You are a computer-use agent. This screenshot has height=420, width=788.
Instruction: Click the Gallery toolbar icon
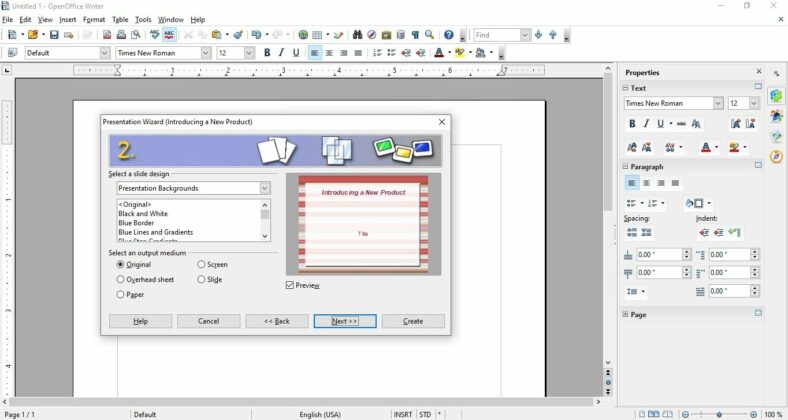tap(386, 35)
